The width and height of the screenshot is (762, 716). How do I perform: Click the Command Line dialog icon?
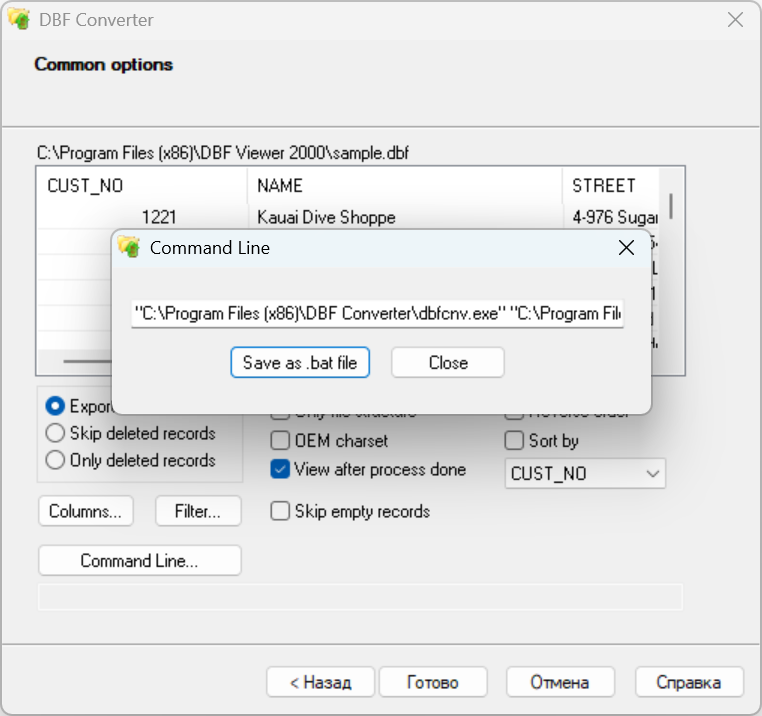pyautogui.click(x=128, y=247)
